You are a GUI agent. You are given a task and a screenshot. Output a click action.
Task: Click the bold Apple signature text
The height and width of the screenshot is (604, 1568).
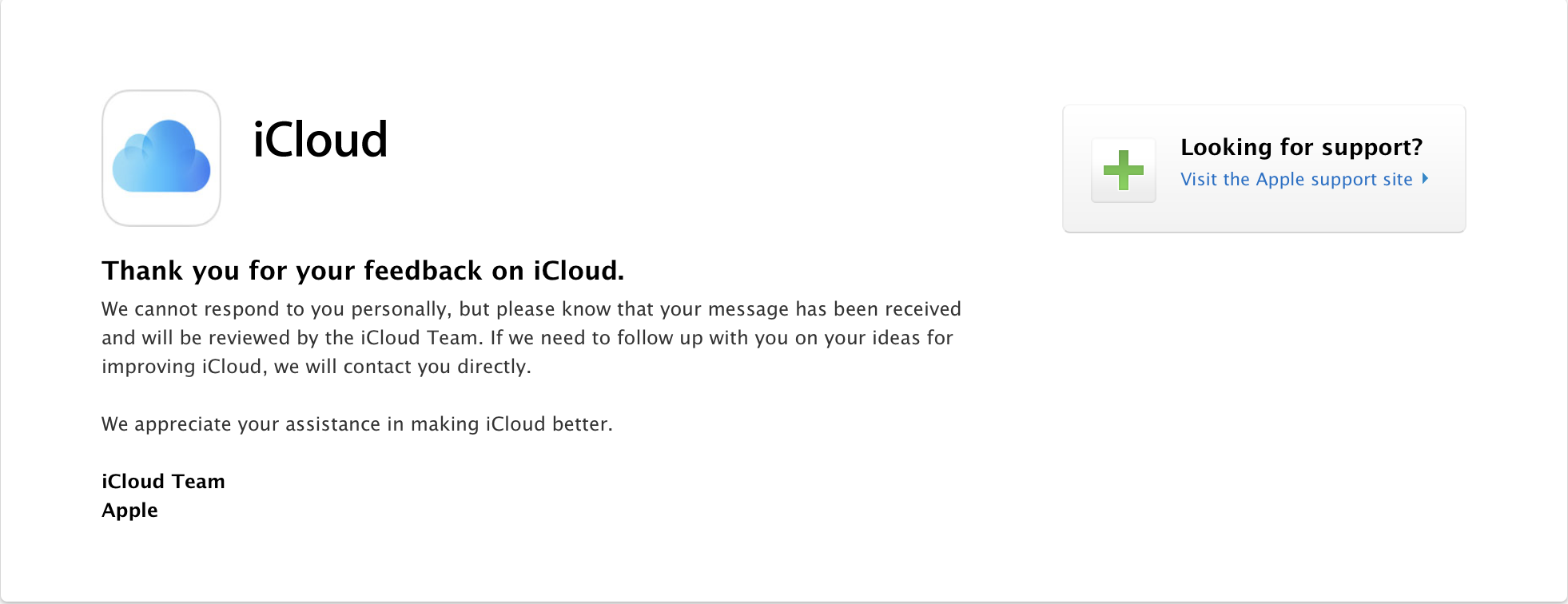coord(129,511)
